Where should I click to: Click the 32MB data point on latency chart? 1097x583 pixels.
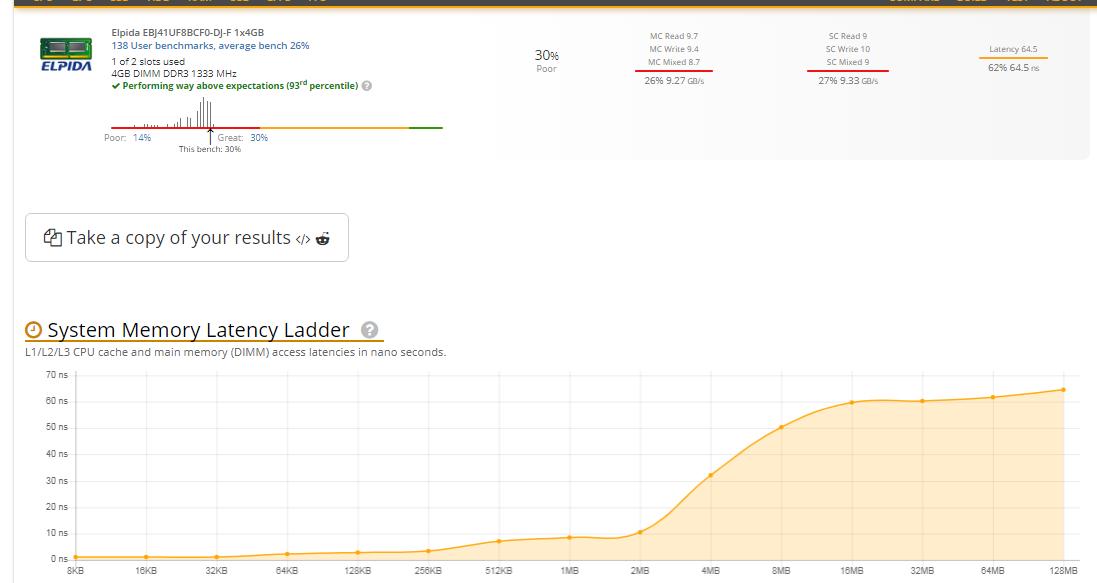pyautogui.click(x=923, y=401)
